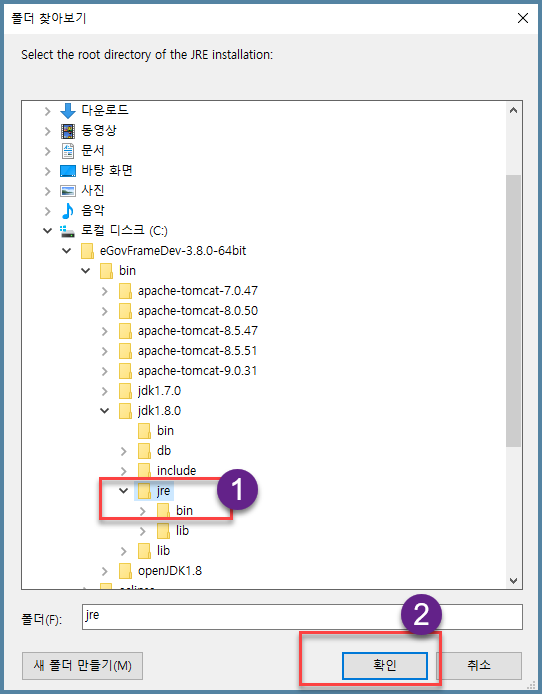Viewport: 542px width, 694px height.
Task: Click the 음악 music note icon
Action: click(67, 211)
